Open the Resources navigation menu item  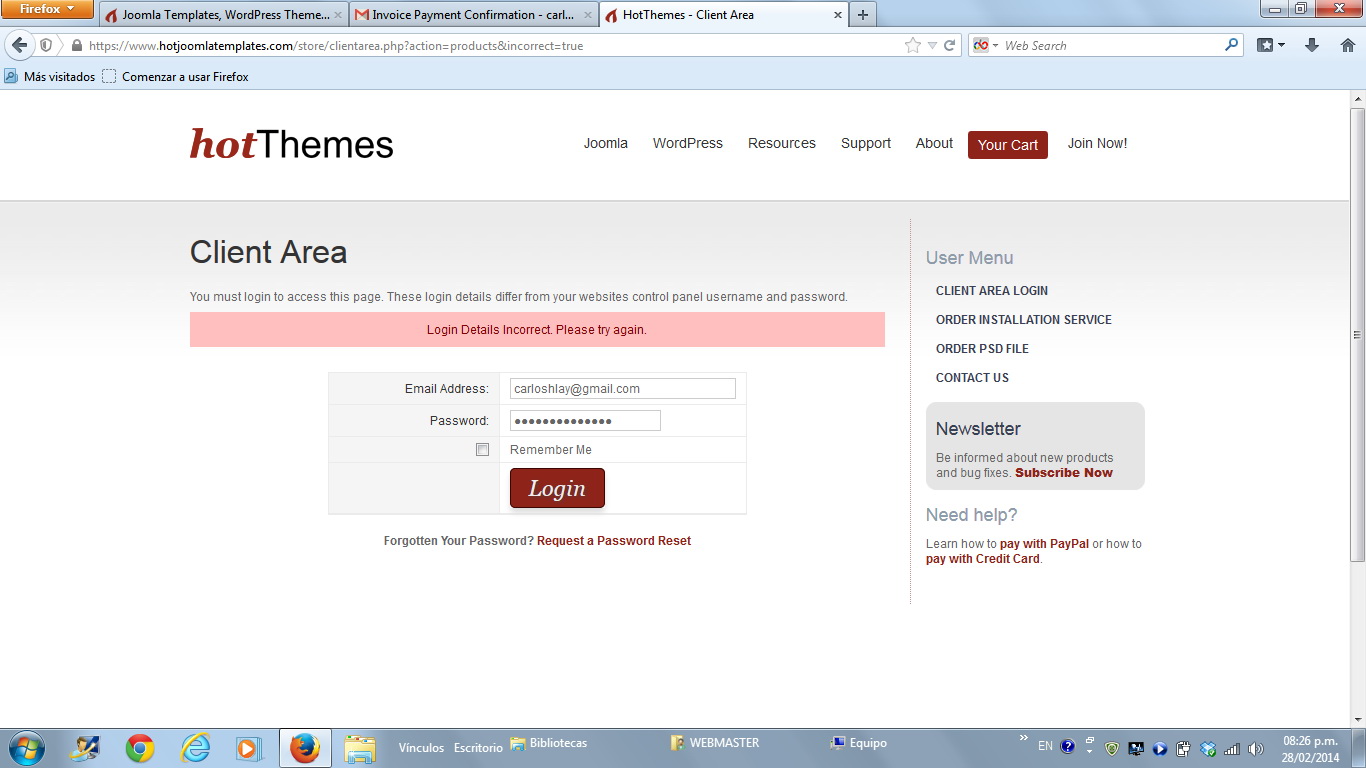pyautogui.click(x=782, y=143)
